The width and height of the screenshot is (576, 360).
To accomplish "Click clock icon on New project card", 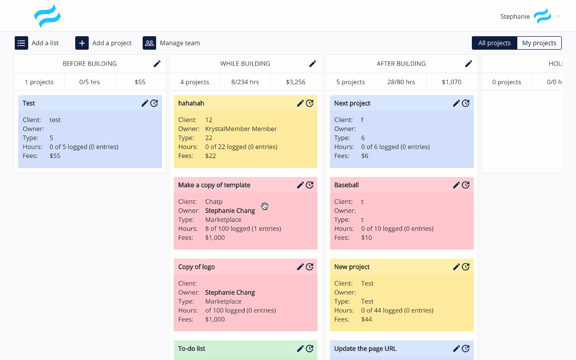I will [x=465, y=267].
